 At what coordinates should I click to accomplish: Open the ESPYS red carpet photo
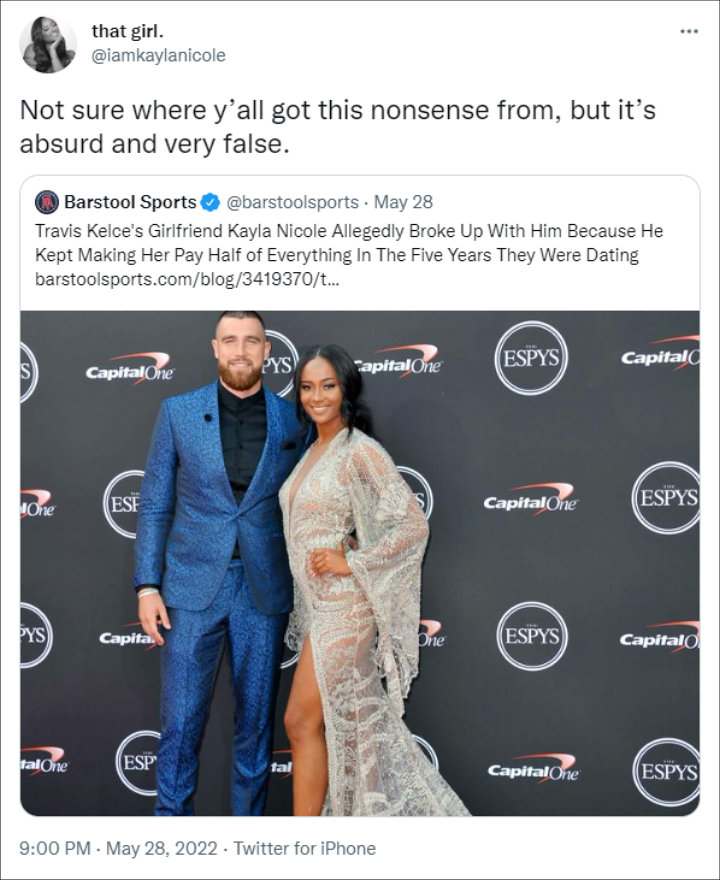(360, 563)
